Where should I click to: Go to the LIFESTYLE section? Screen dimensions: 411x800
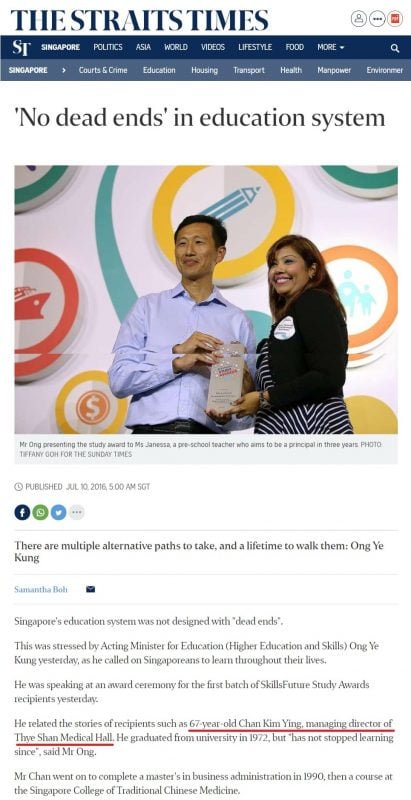[x=255, y=47]
